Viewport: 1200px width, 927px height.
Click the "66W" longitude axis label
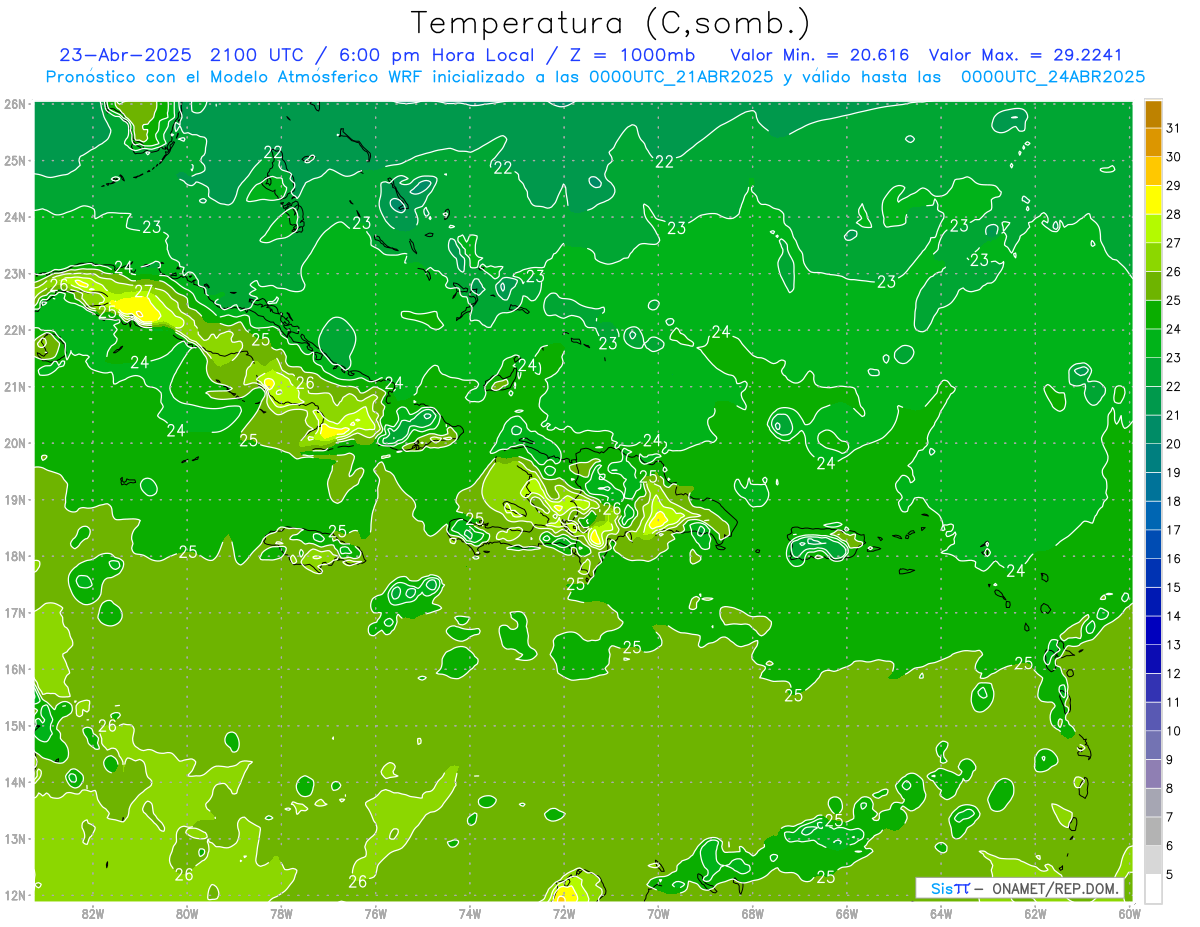pyautogui.click(x=846, y=913)
